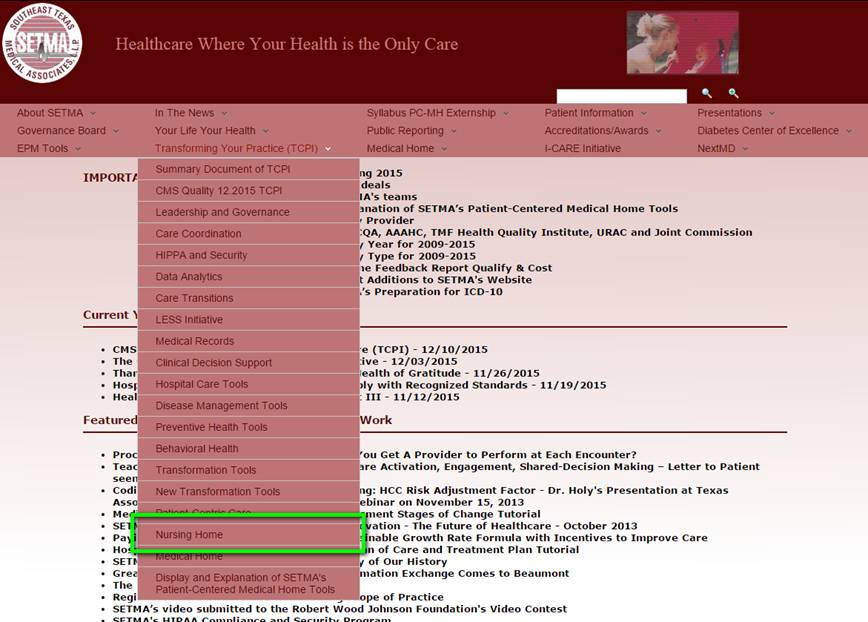The image size is (868, 622).
Task: Focus the search text box in the header
Action: click(x=622, y=96)
